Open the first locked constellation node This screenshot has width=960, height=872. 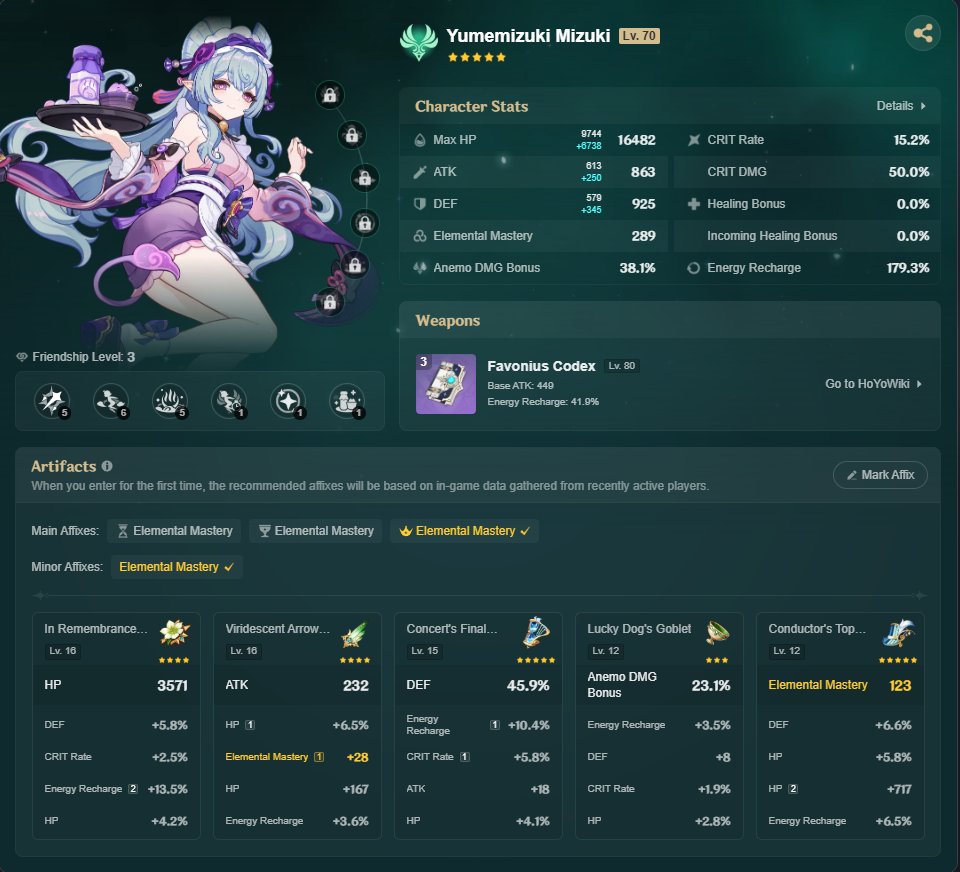coord(330,96)
